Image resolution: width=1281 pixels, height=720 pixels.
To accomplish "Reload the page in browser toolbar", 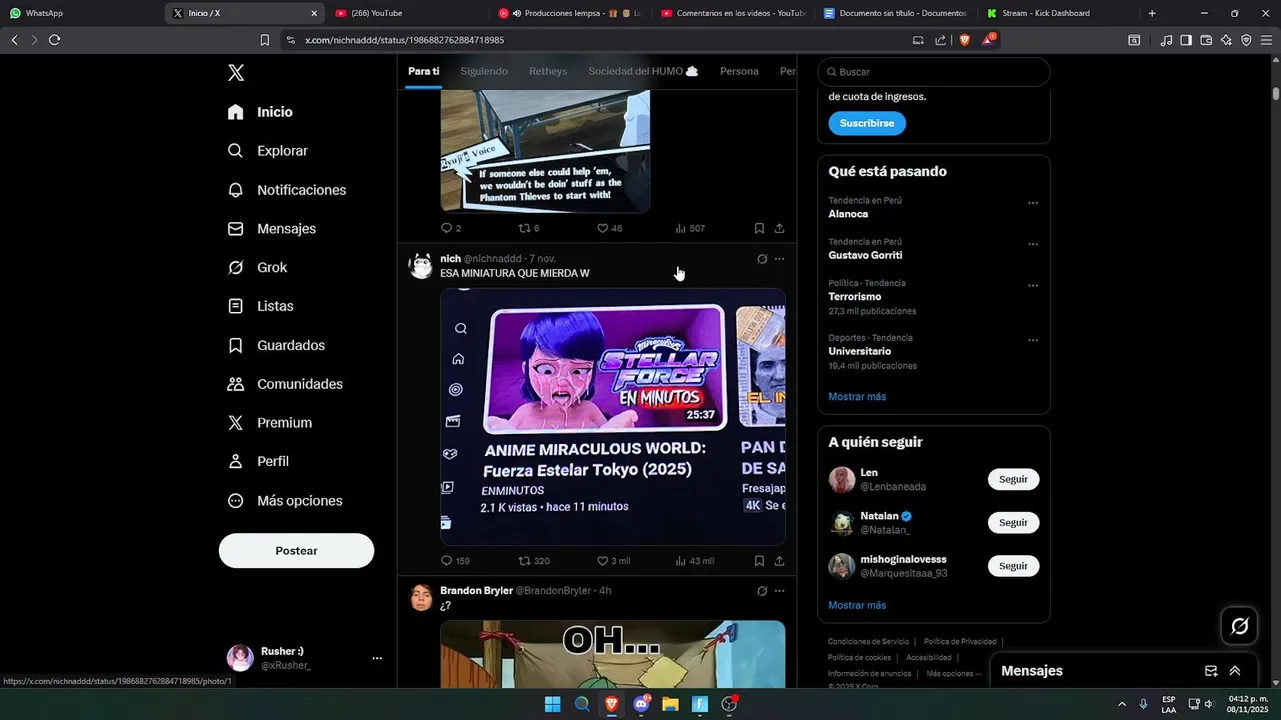I will 54,40.
